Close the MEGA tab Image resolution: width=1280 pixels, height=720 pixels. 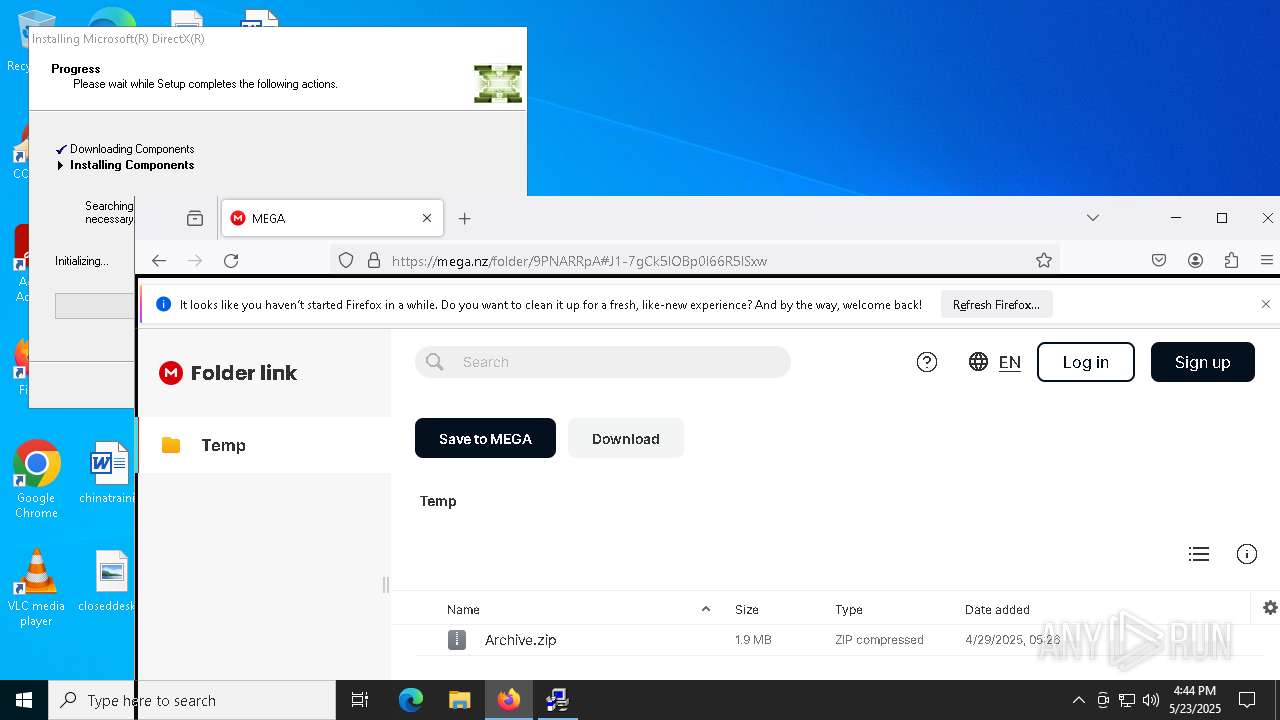pos(427,218)
